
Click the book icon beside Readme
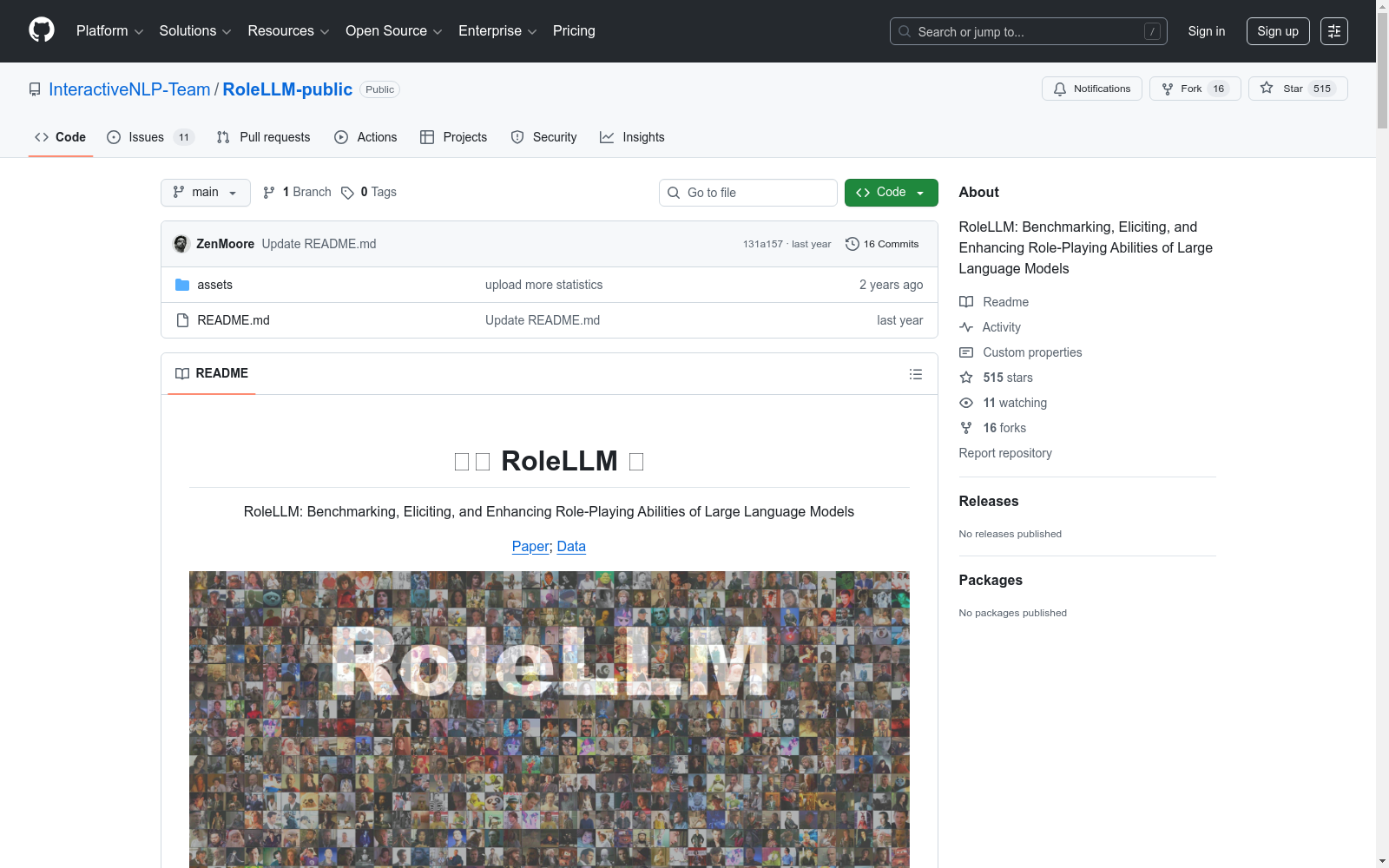(x=966, y=302)
